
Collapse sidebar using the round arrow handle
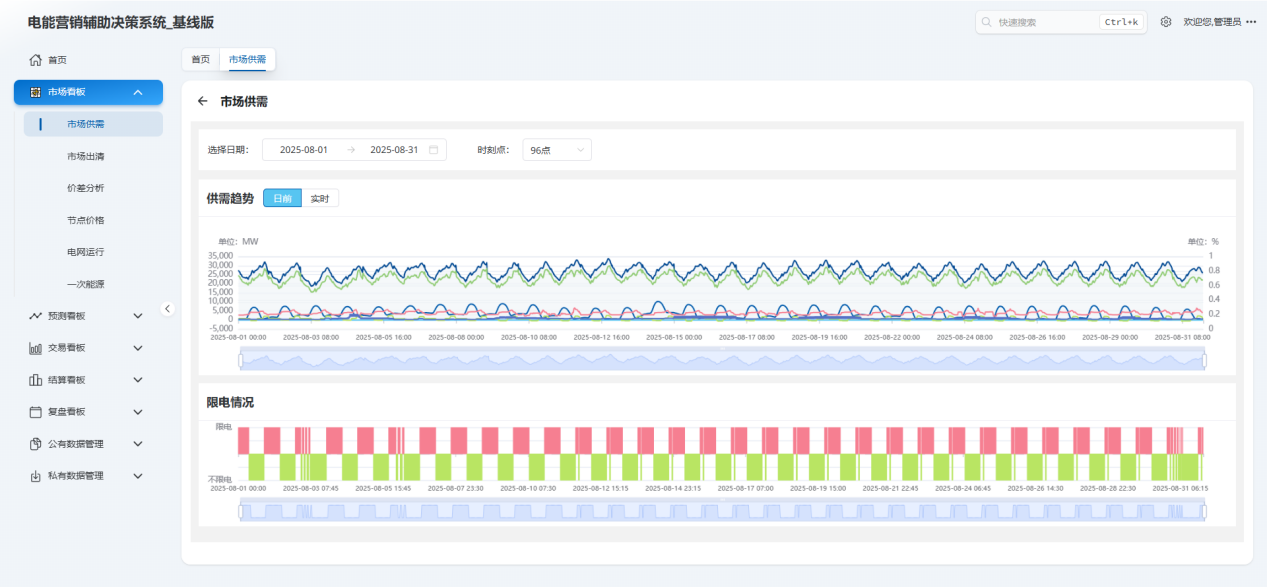tap(168, 309)
